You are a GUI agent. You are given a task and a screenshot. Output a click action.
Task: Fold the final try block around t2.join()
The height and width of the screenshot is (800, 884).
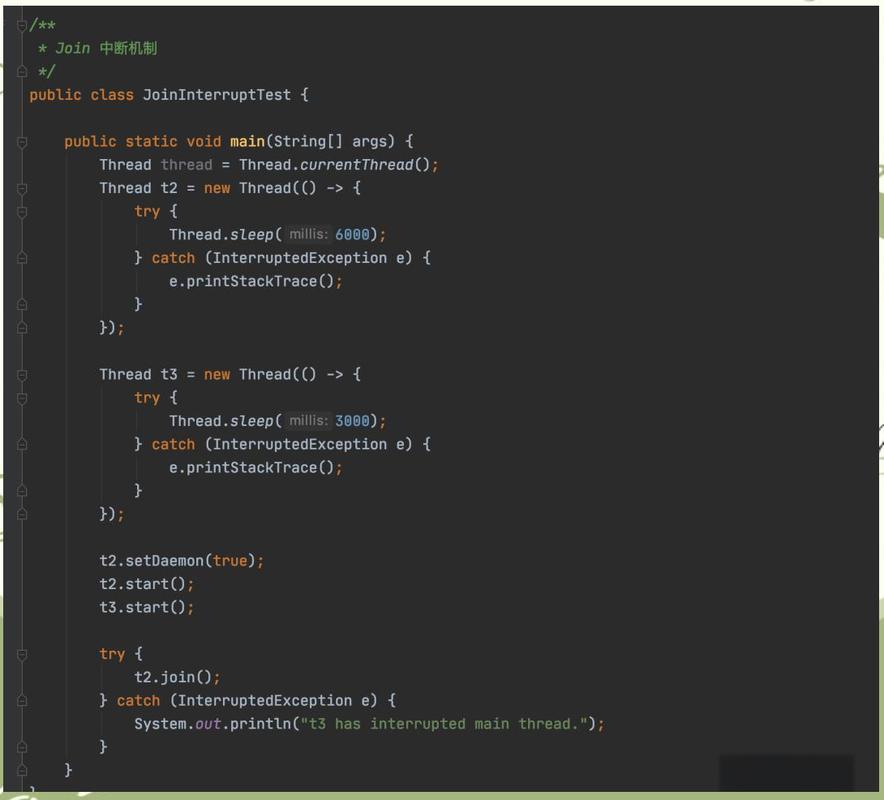(x=22, y=653)
